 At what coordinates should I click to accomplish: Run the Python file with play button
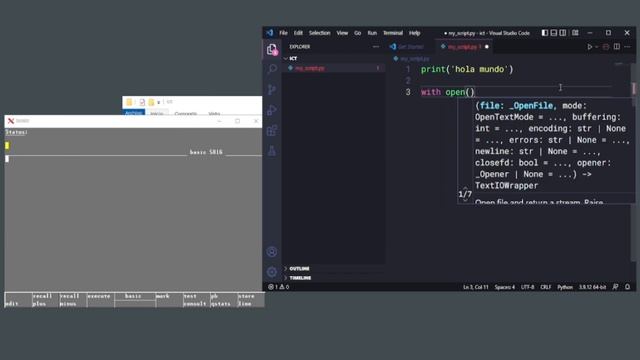click(x=589, y=47)
